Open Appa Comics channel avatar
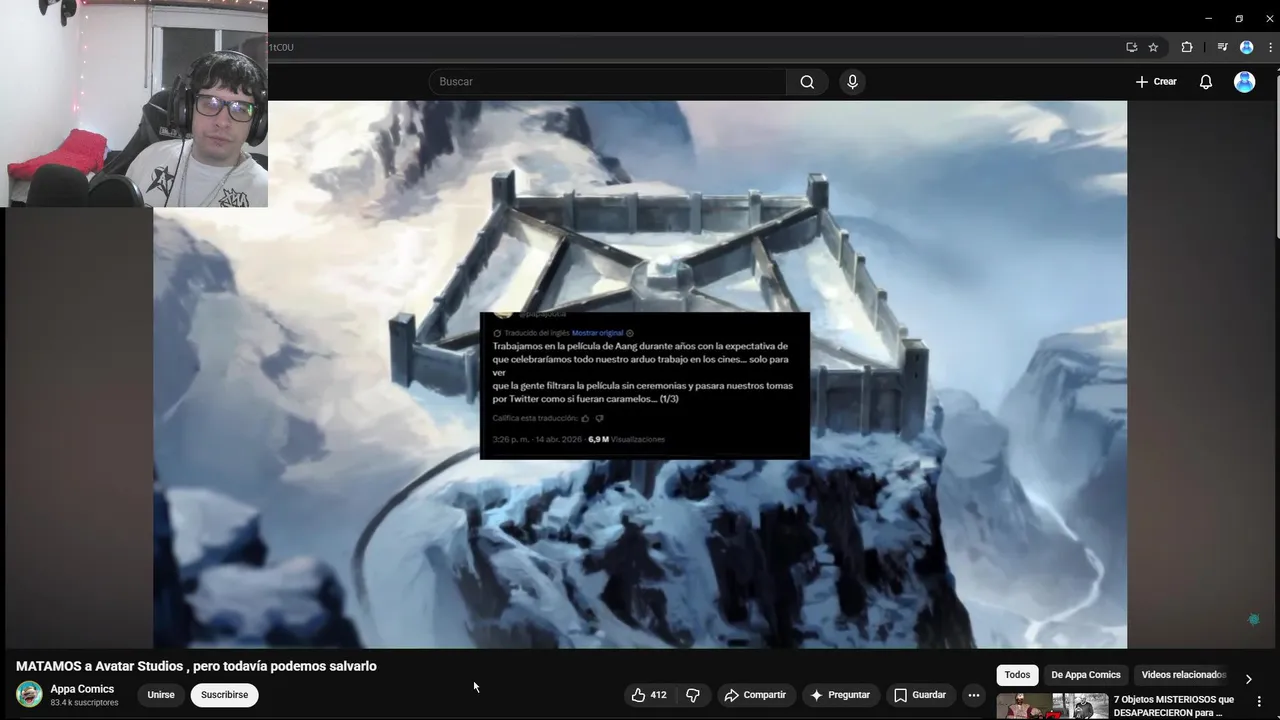The height and width of the screenshot is (720, 1280). (30, 694)
